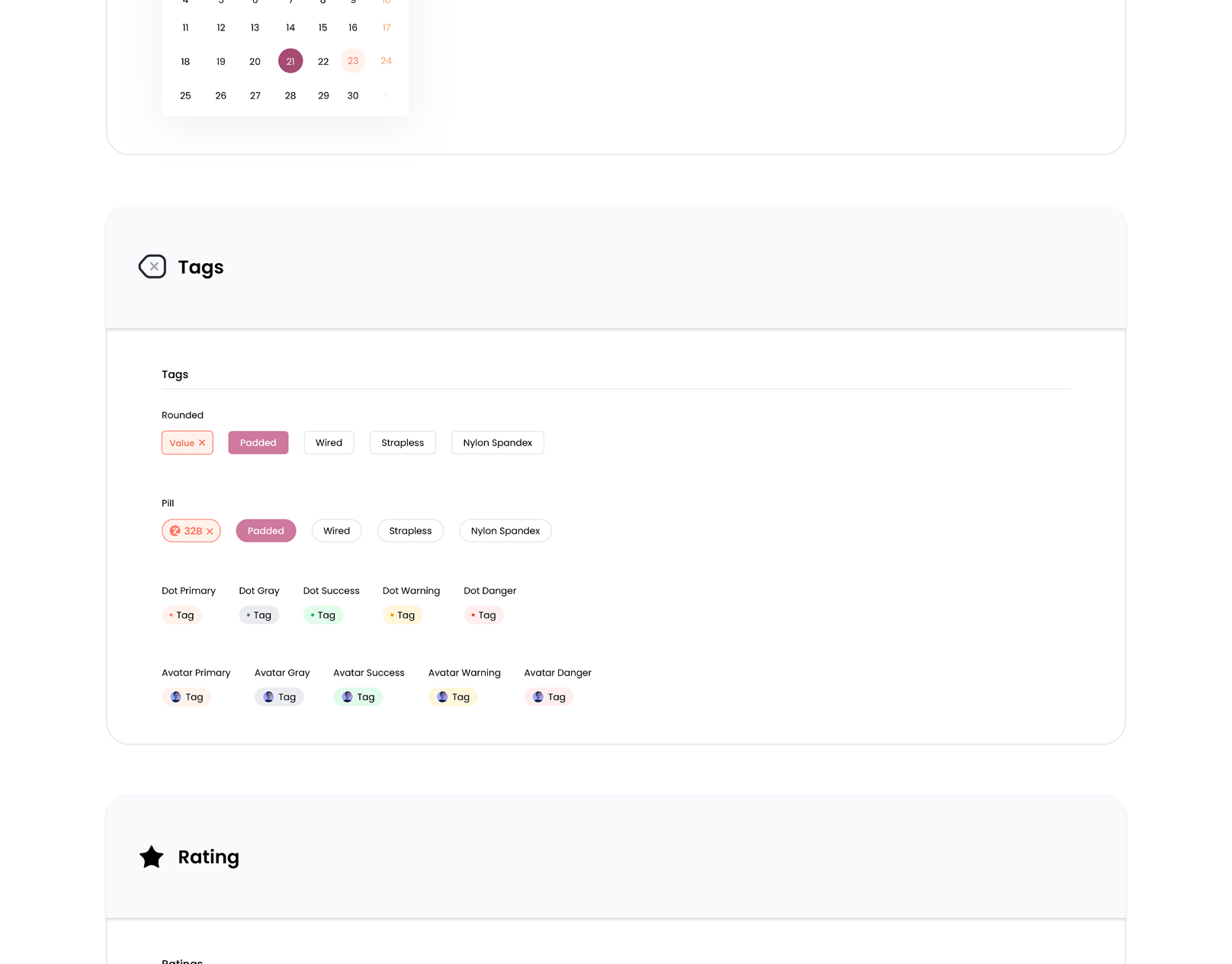Click the Tags section header icon

(x=152, y=267)
